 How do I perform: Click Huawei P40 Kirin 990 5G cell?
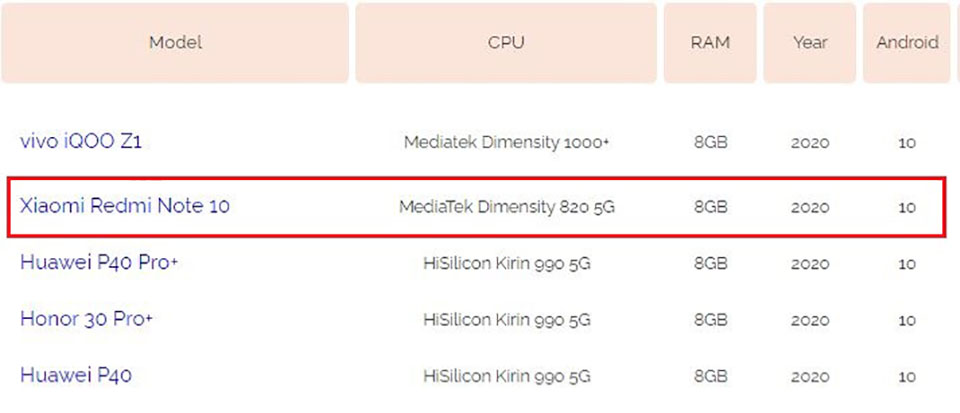[x=506, y=376]
